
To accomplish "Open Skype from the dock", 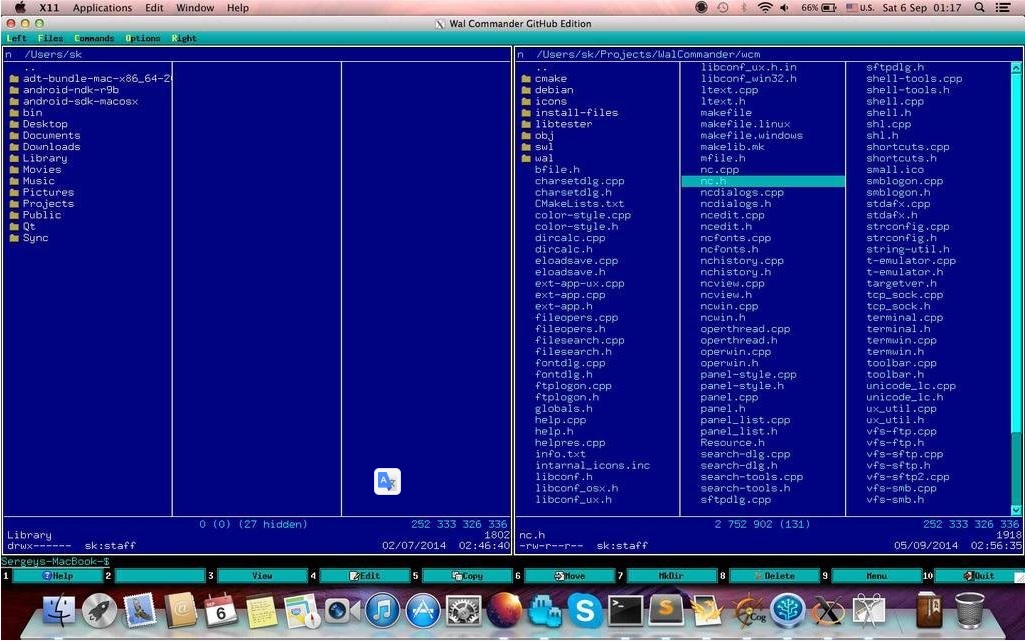I will [x=583, y=610].
